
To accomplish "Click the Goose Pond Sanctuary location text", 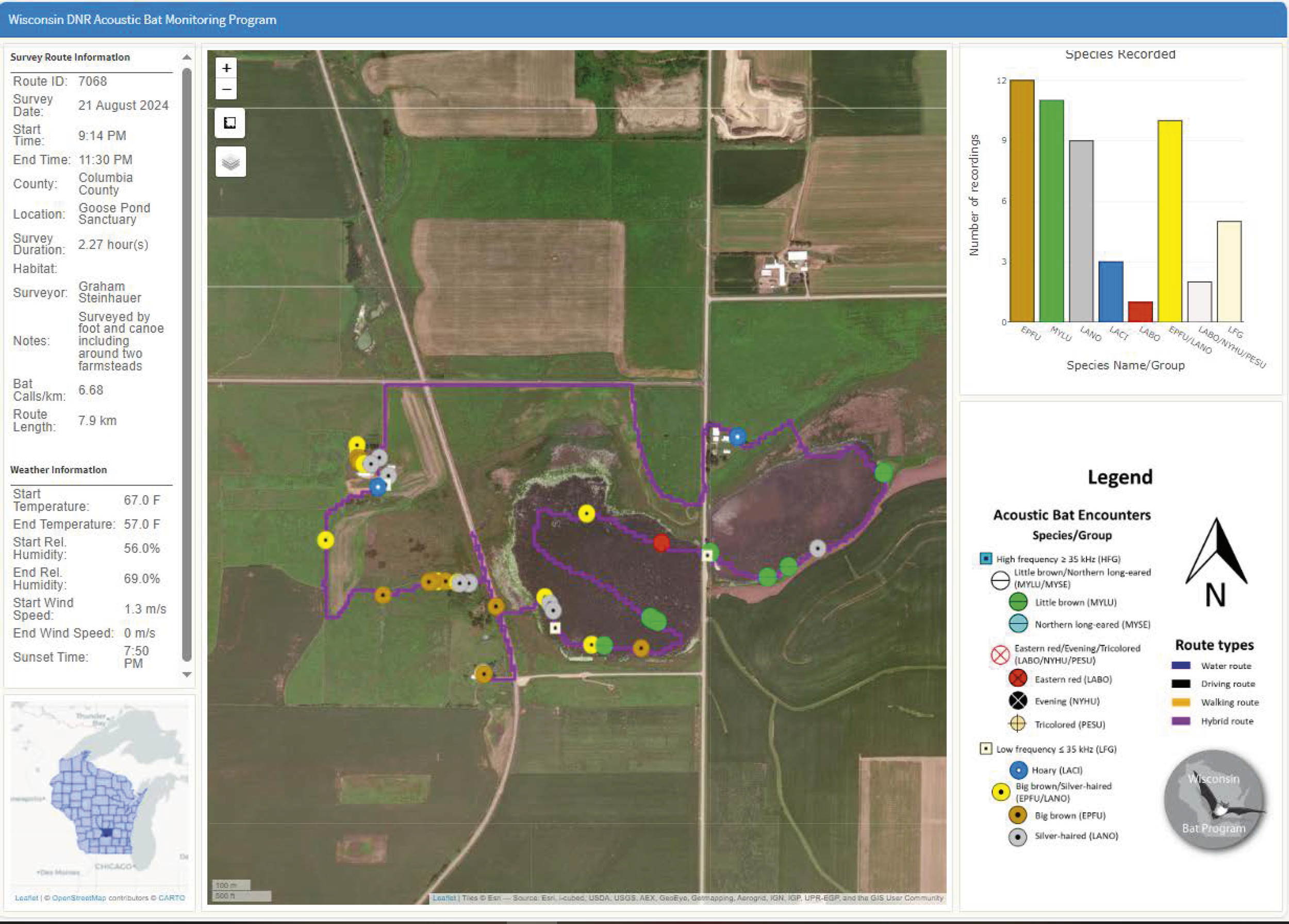I will click(x=114, y=213).
